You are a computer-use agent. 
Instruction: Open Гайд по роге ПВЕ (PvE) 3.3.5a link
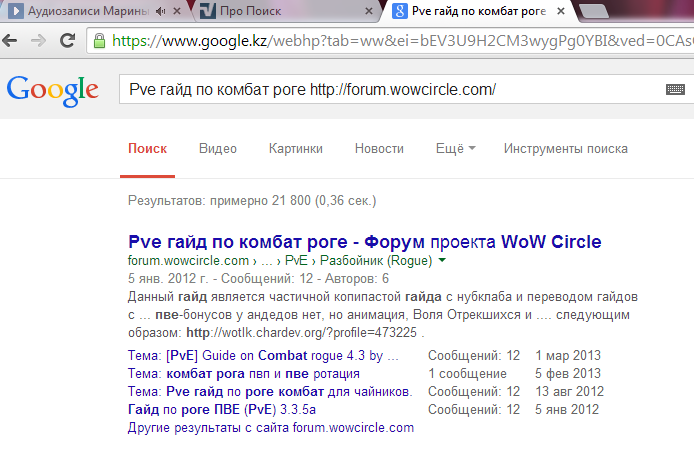pyautogui.click(x=222, y=409)
